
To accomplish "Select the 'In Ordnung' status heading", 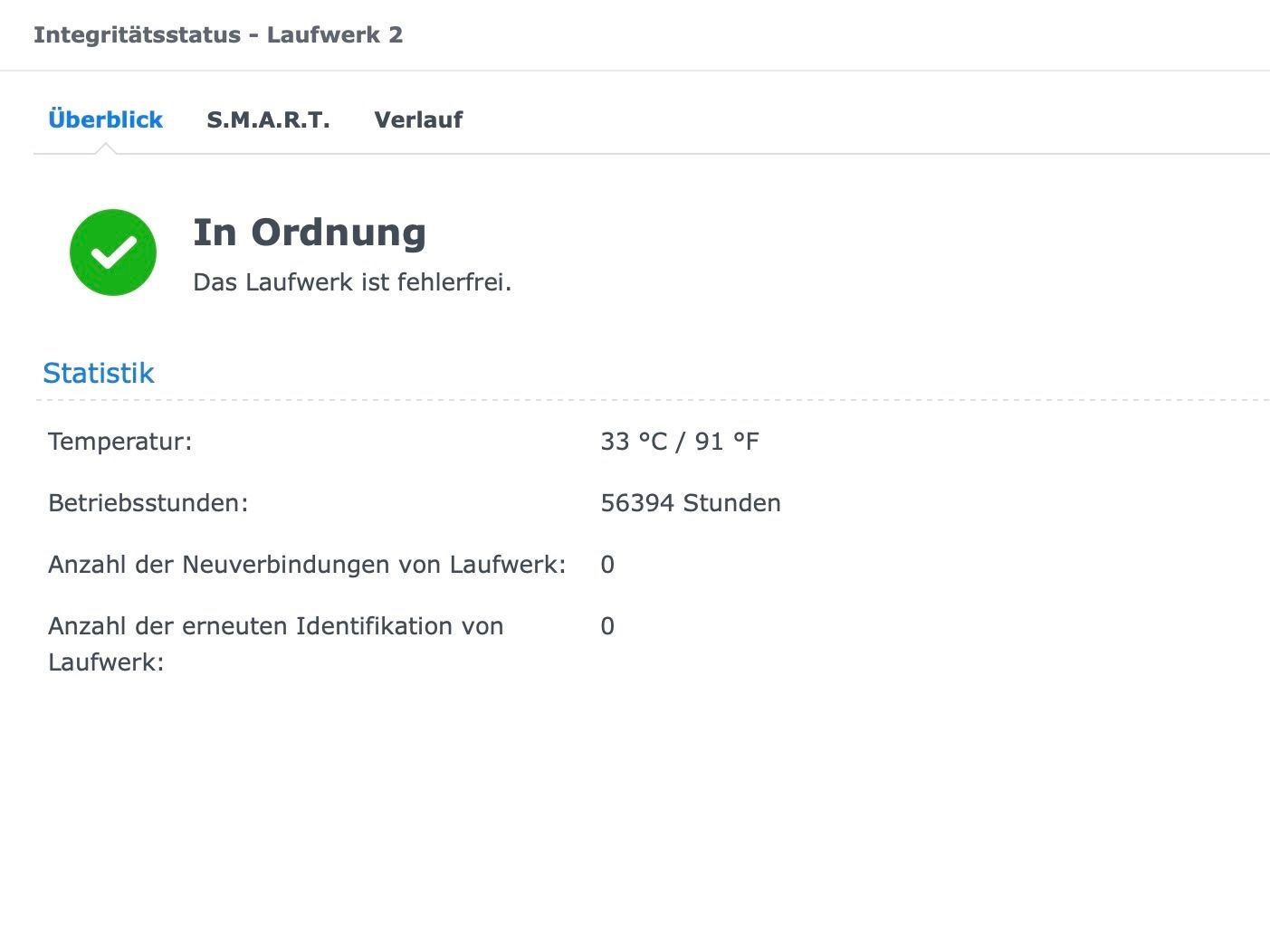I will tap(310, 233).
